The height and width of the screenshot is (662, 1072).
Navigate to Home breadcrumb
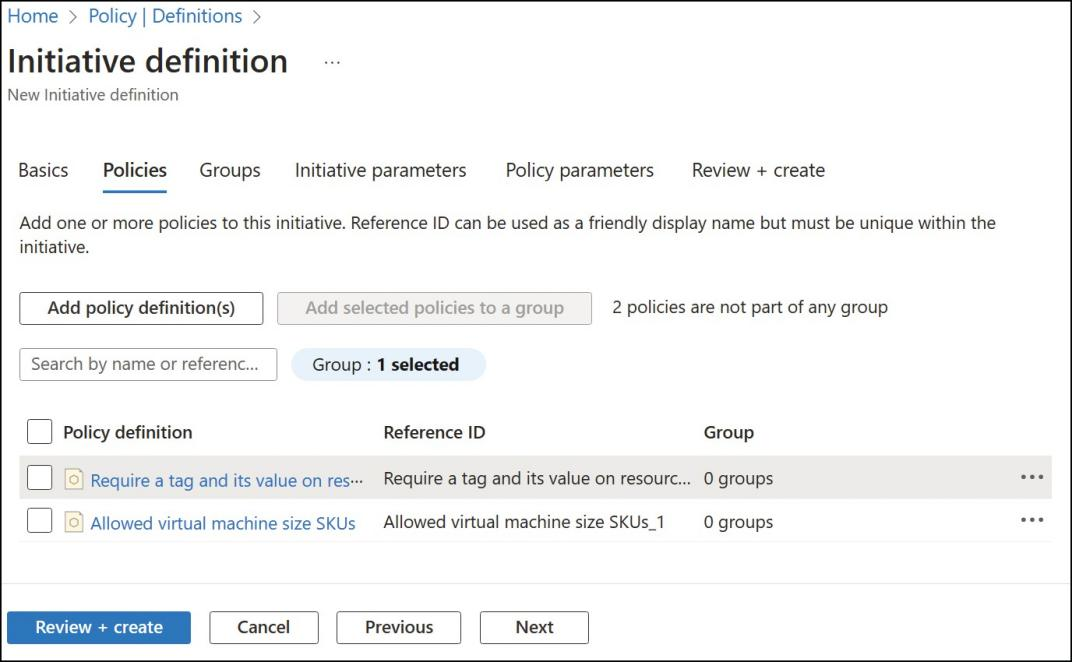(33, 16)
